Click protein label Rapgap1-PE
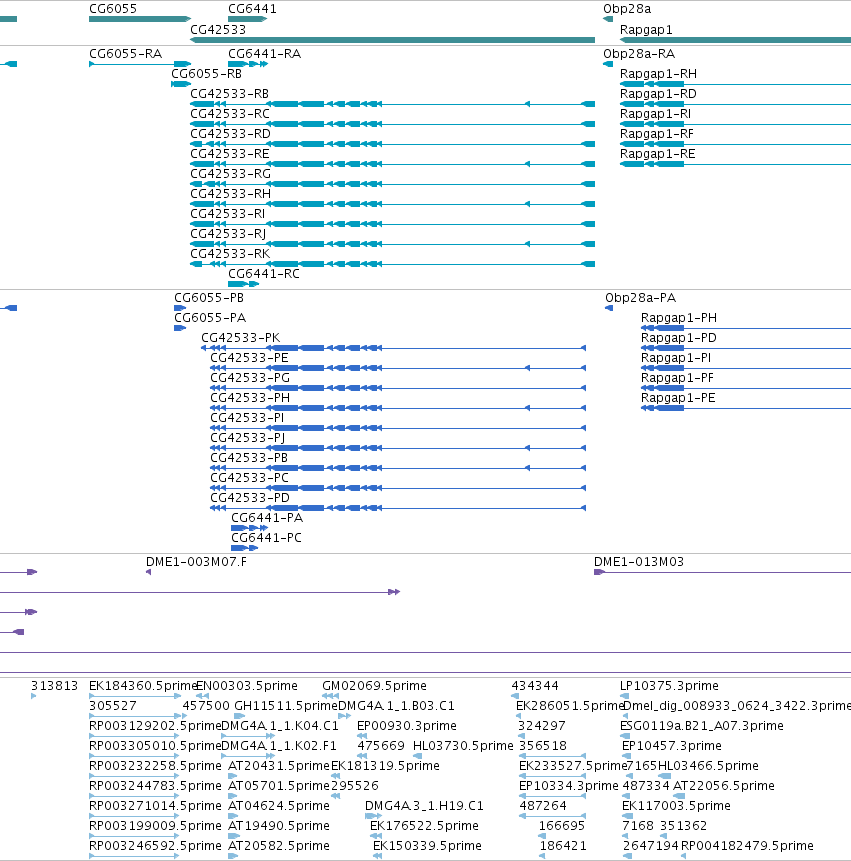The width and height of the screenshot is (851, 861). 678,398
